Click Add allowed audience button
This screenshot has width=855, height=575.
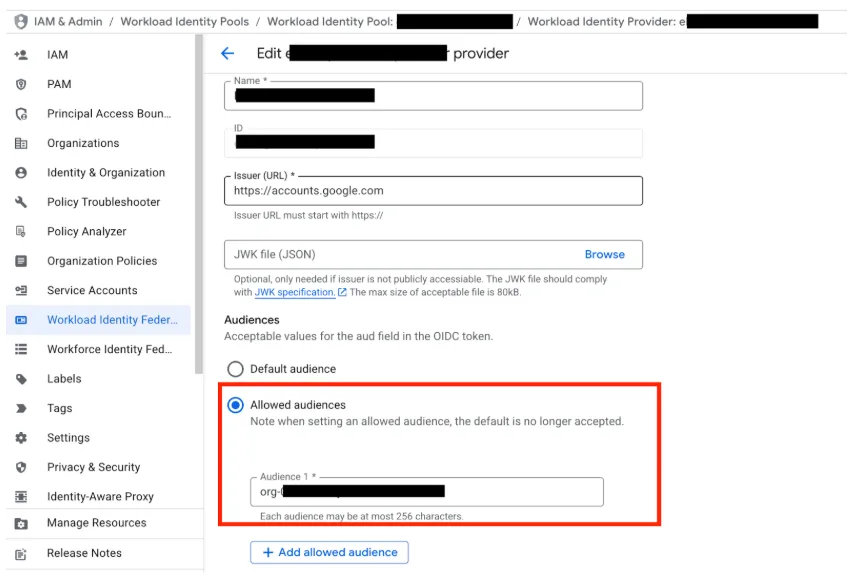pos(329,552)
